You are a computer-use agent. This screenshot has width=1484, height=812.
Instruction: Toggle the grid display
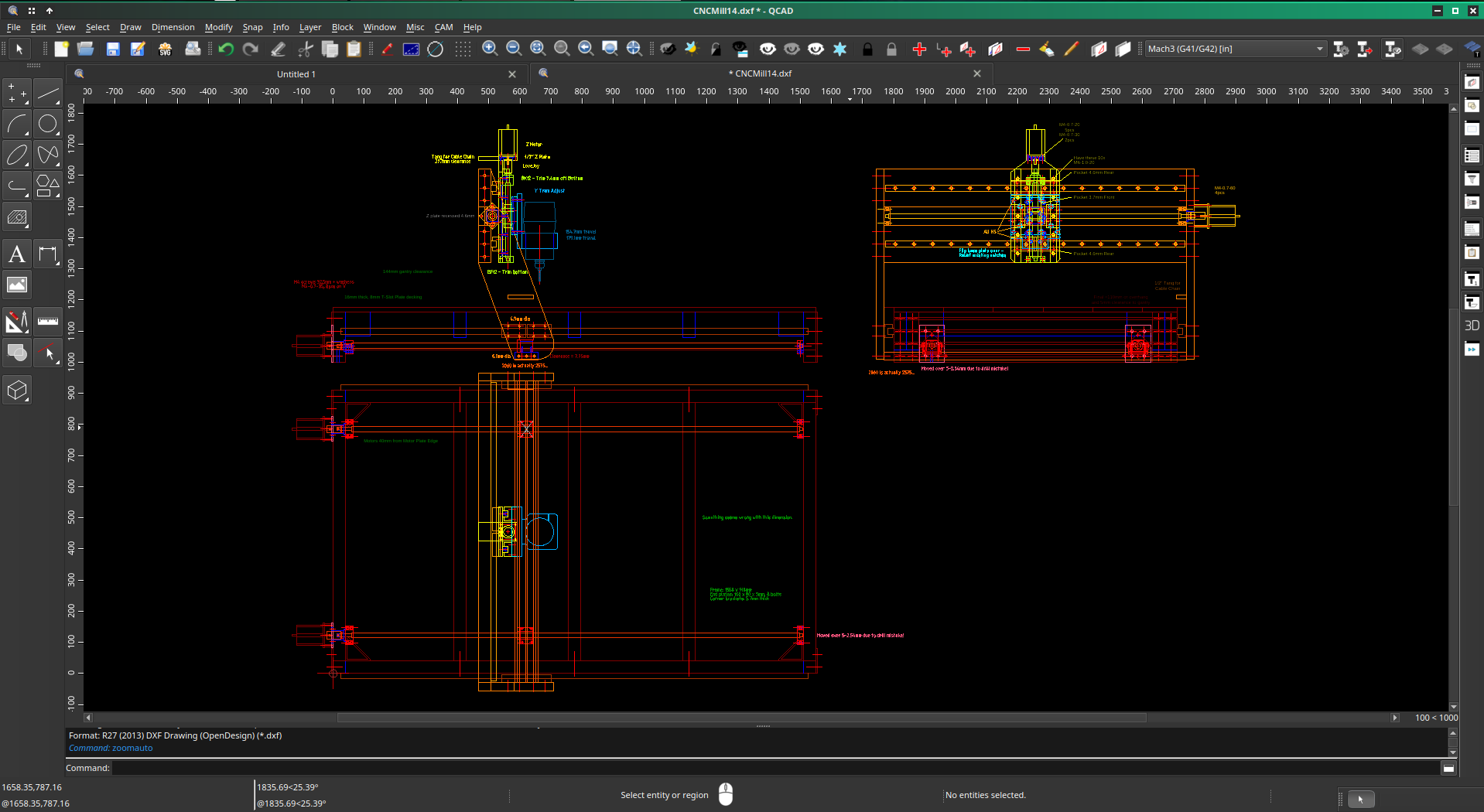[x=463, y=49]
